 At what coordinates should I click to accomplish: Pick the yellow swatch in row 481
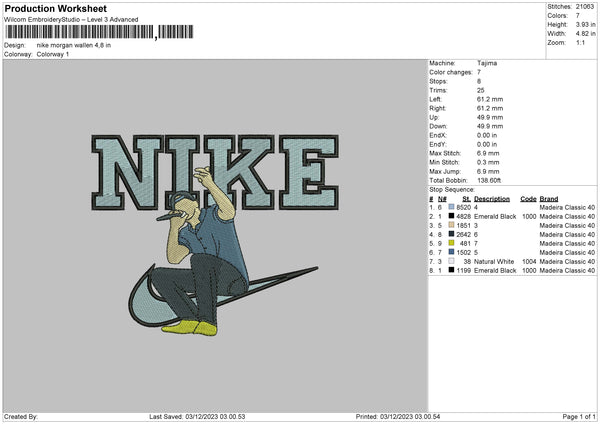(451, 243)
